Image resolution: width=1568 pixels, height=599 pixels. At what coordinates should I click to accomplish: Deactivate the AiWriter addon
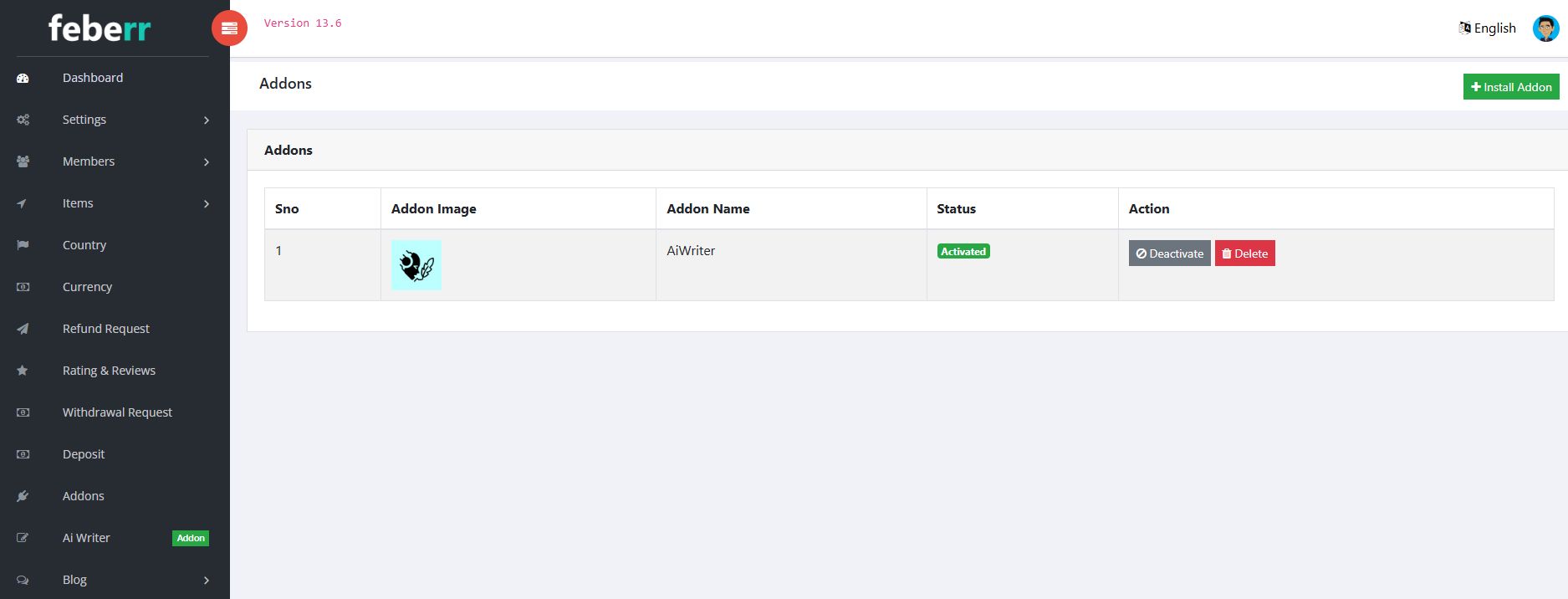(x=1169, y=253)
